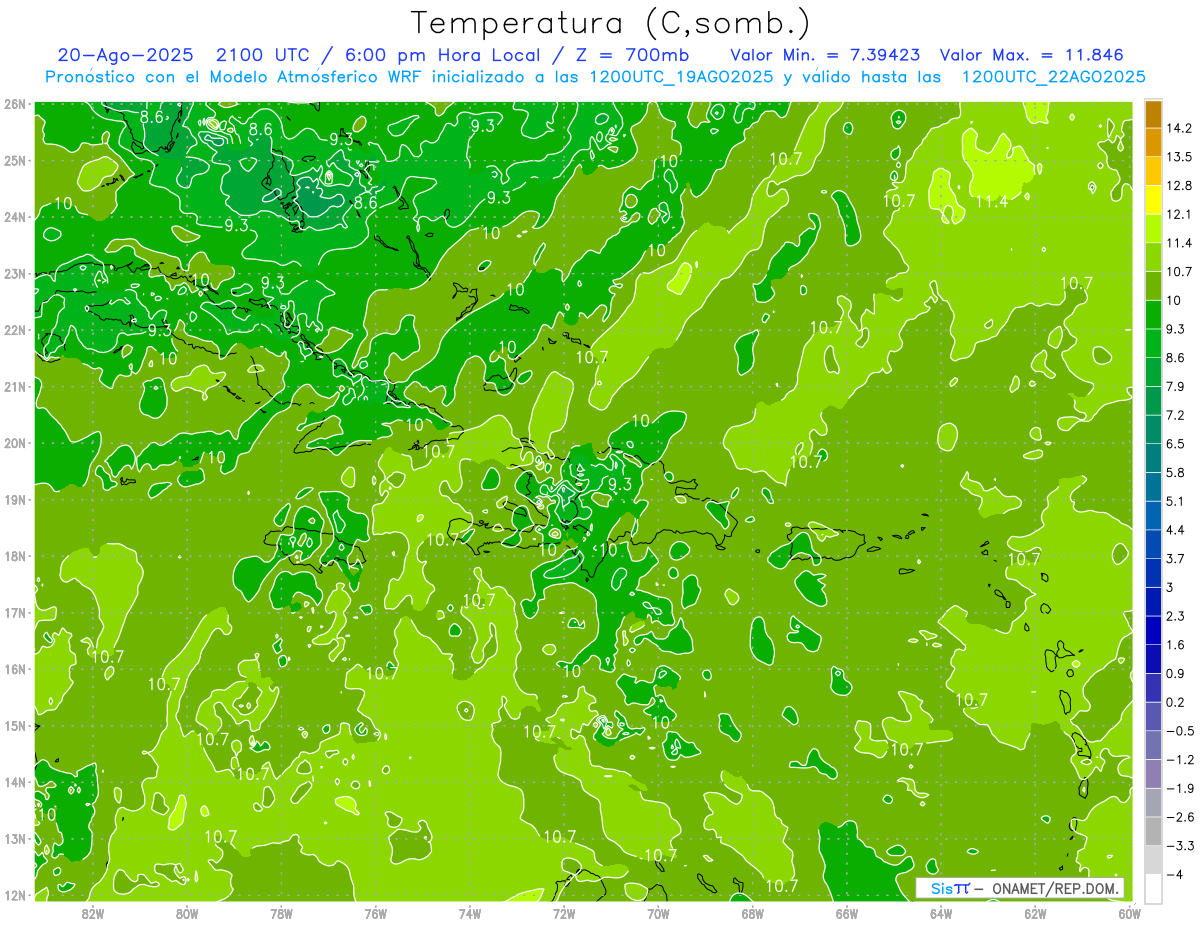This screenshot has width=1200, height=927.
Task: Click the 16N latitude axis label
Action: 14,669
